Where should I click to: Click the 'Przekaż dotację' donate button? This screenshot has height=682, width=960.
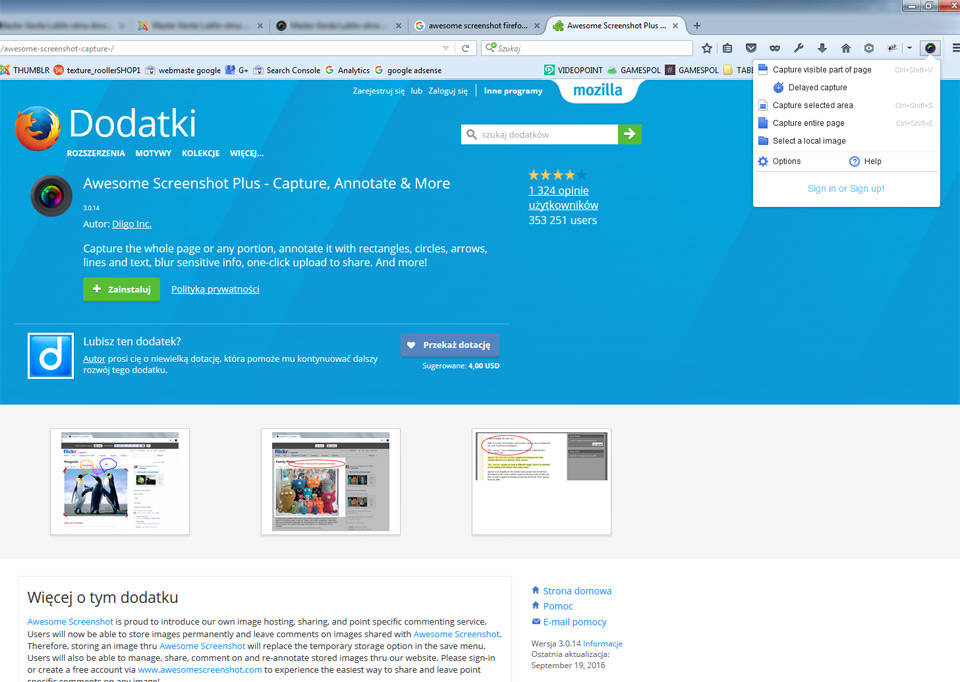pos(450,345)
